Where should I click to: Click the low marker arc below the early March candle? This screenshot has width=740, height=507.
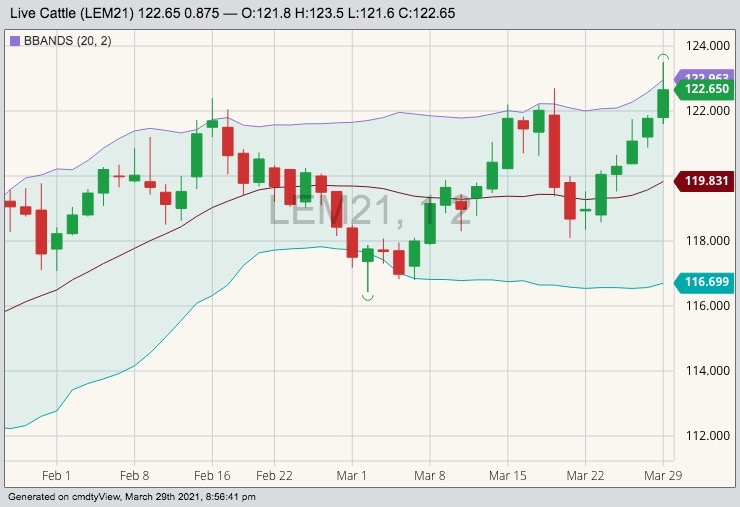368,297
